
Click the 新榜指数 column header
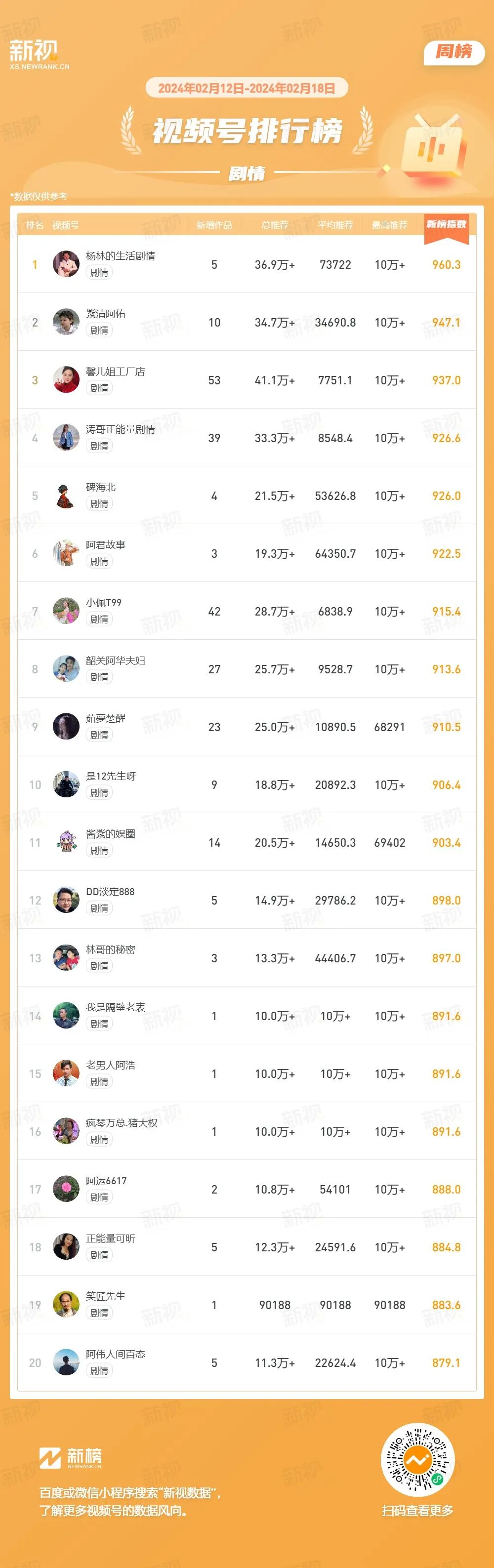pyautogui.click(x=446, y=225)
